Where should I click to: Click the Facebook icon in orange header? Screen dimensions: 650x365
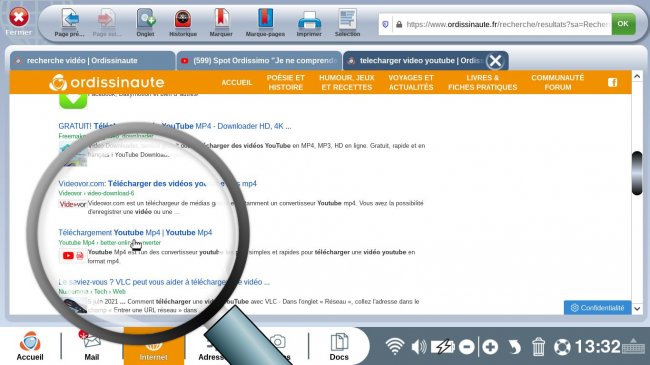click(612, 83)
